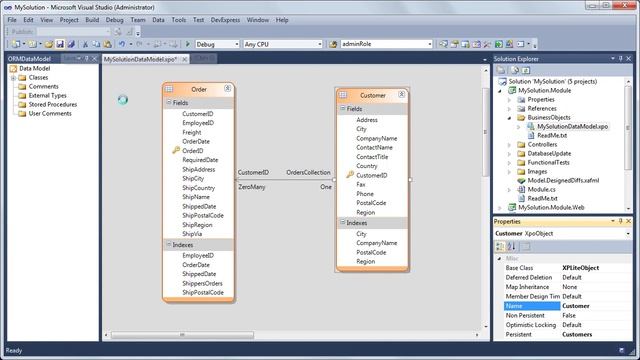Collapse the Customer class box
This screenshot has width=640, height=360.
pos(402,94)
